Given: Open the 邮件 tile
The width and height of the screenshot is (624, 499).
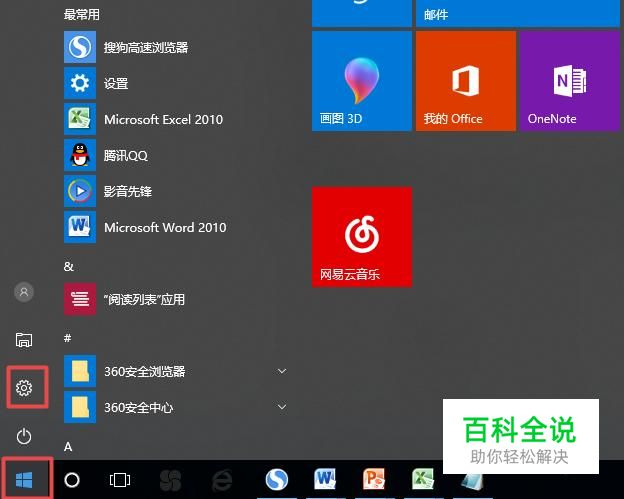Looking at the screenshot, I should (x=518, y=13).
